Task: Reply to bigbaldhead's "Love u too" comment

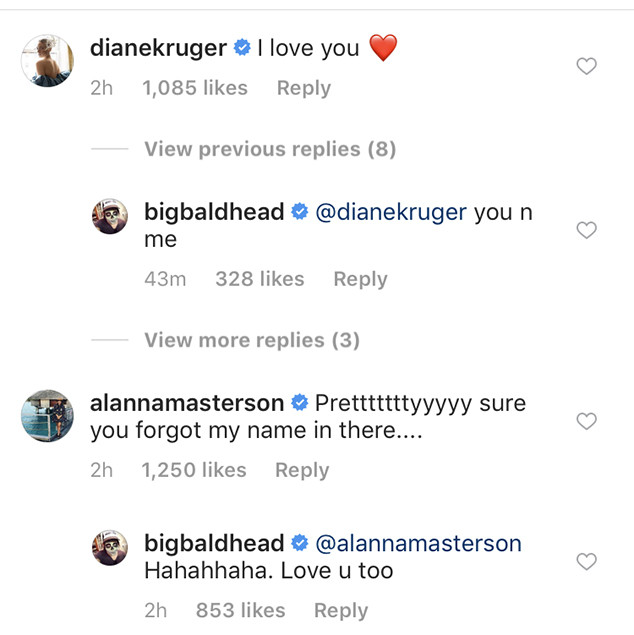Action: pyautogui.click(x=341, y=610)
